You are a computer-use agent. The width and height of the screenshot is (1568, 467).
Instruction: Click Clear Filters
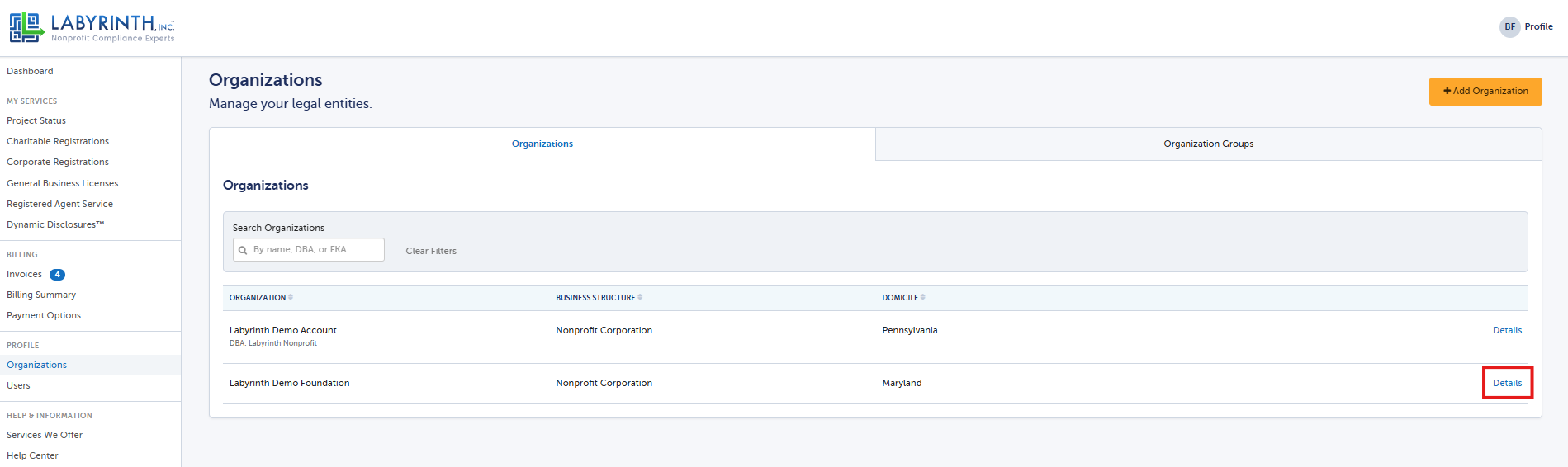click(431, 251)
